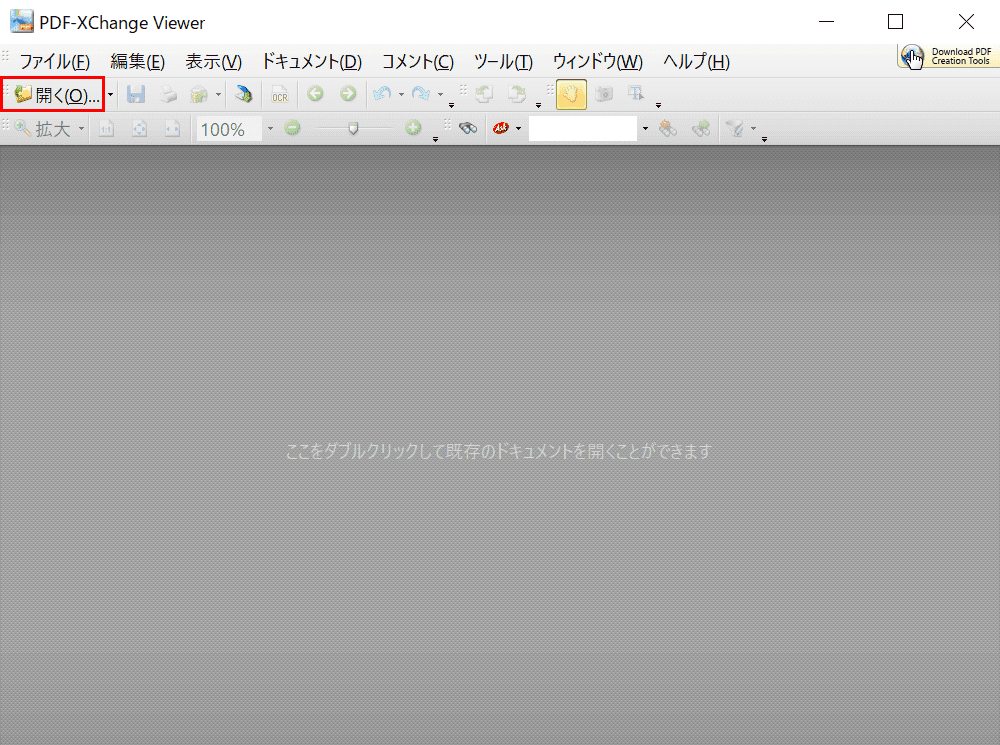The width and height of the screenshot is (1000, 745).
Task: Click the search text input field
Action: pyautogui.click(x=583, y=129)
